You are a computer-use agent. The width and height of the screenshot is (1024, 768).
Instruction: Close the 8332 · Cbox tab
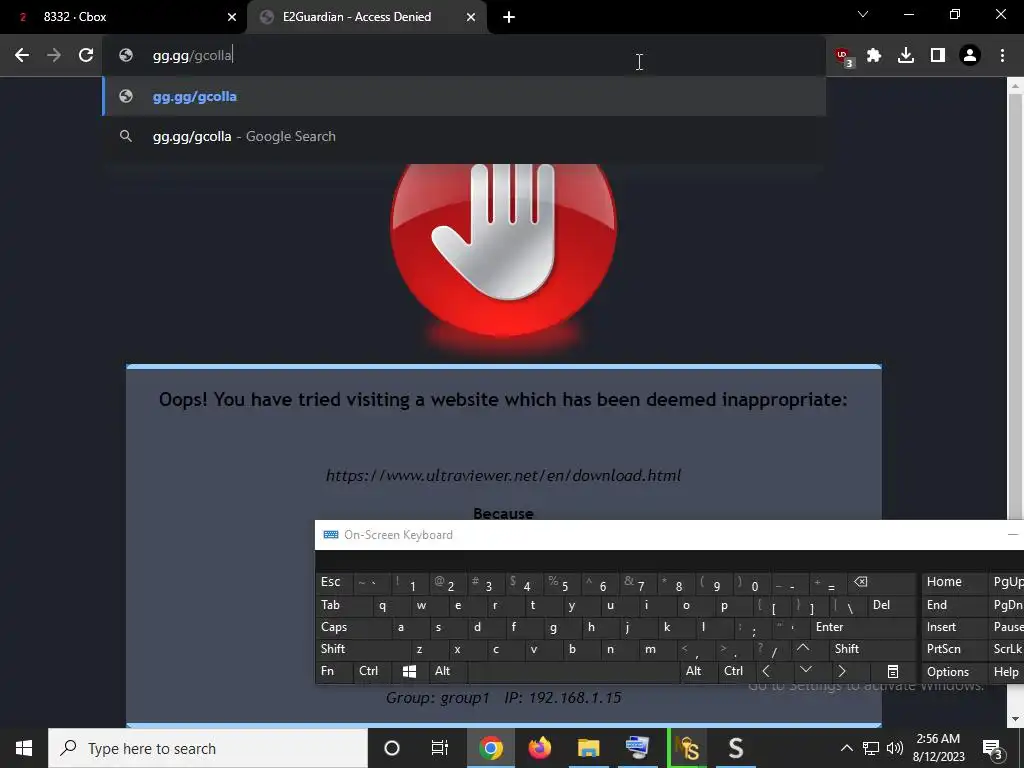pos(232,18)
